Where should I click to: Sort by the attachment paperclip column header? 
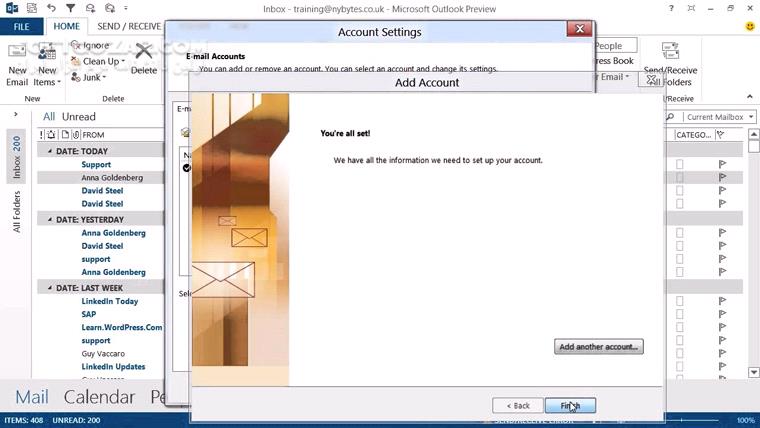[x=76, y=135]
